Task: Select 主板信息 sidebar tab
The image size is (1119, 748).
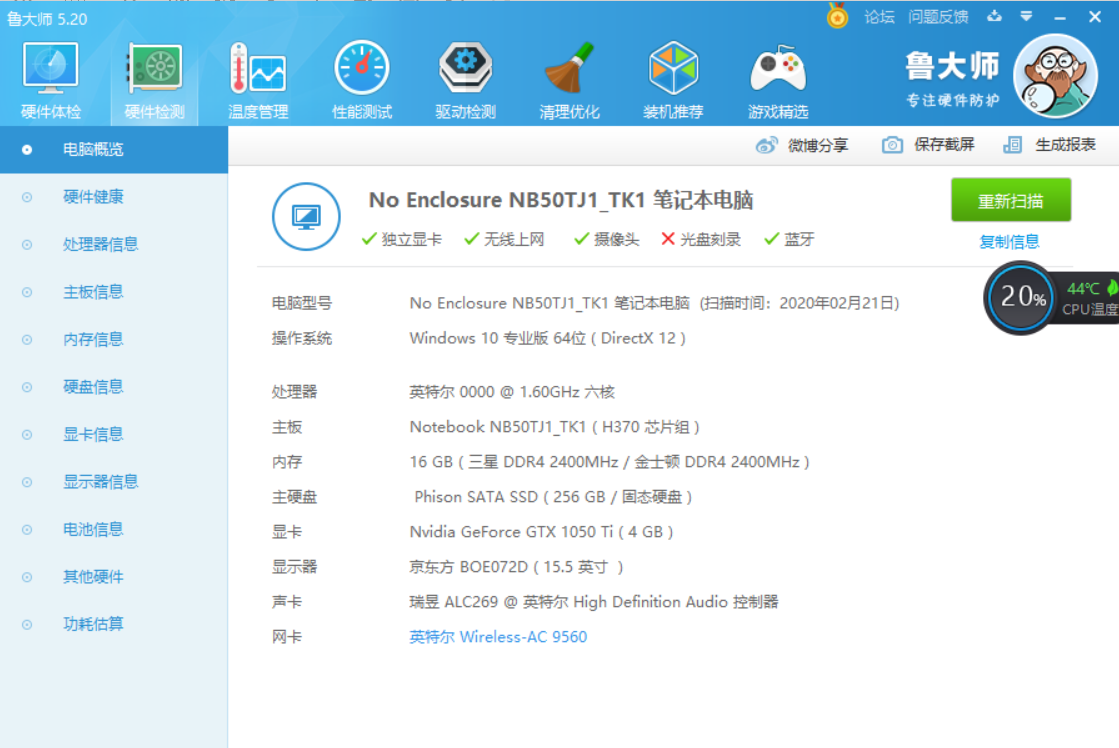Action: (x=114, y=292)
